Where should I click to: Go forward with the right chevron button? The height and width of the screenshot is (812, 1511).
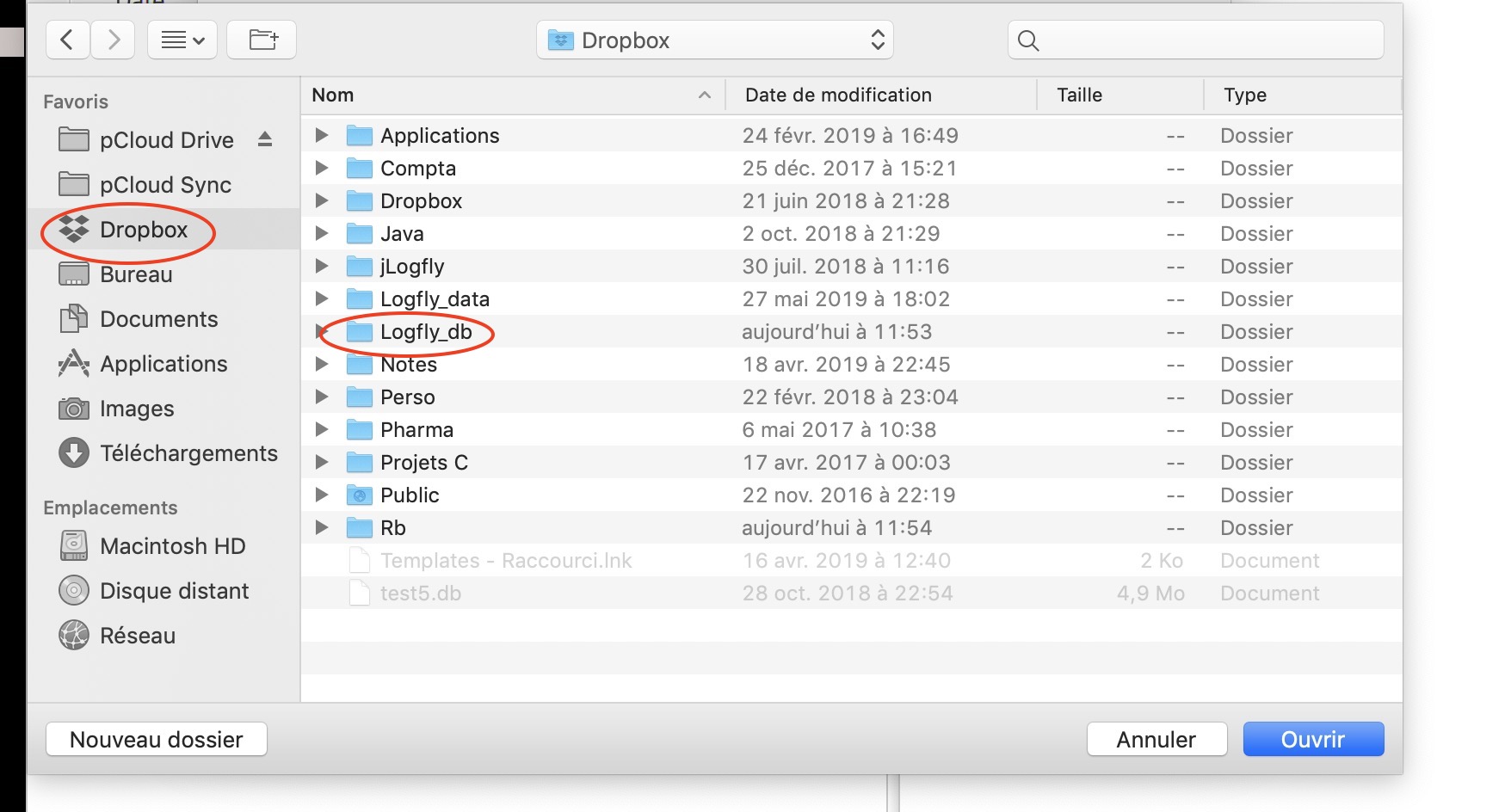pyautogui.click(x=113, y=40)
